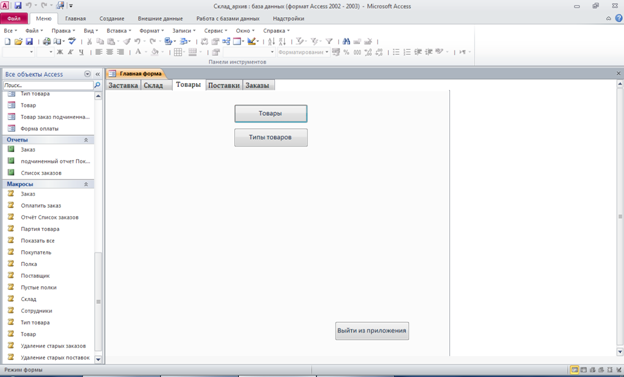
Task: Open the Заказы form tab
Action: tap(258, 85)
